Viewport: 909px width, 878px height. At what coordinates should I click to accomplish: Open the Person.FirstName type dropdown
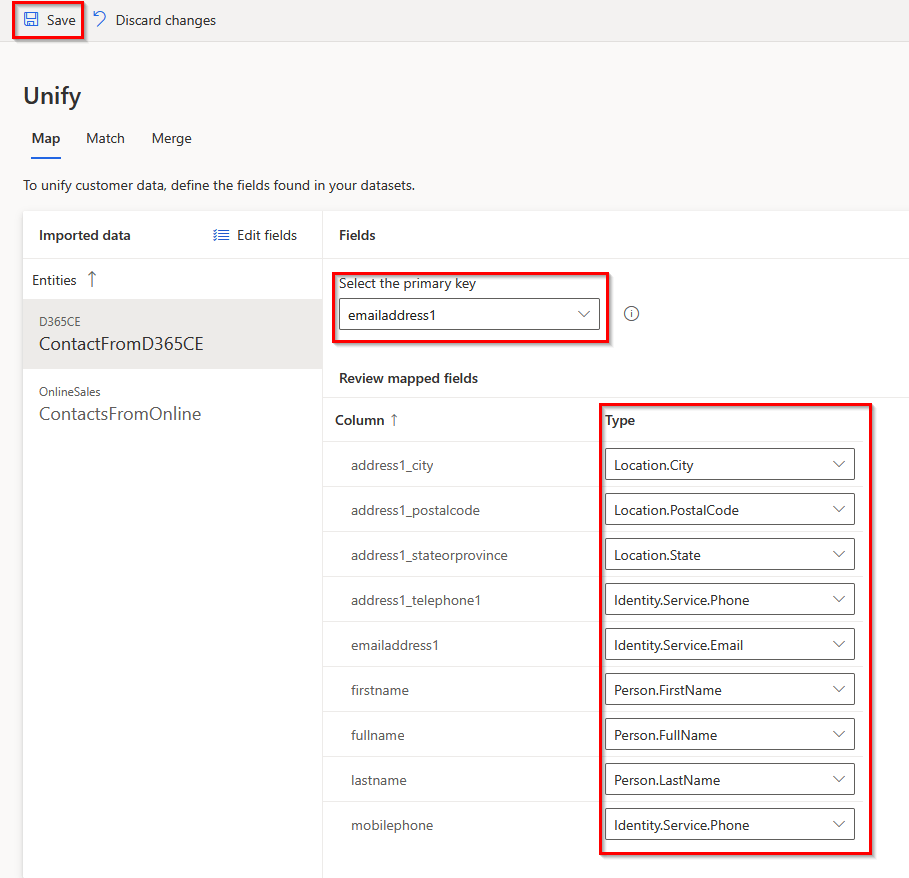click(729, 690)
